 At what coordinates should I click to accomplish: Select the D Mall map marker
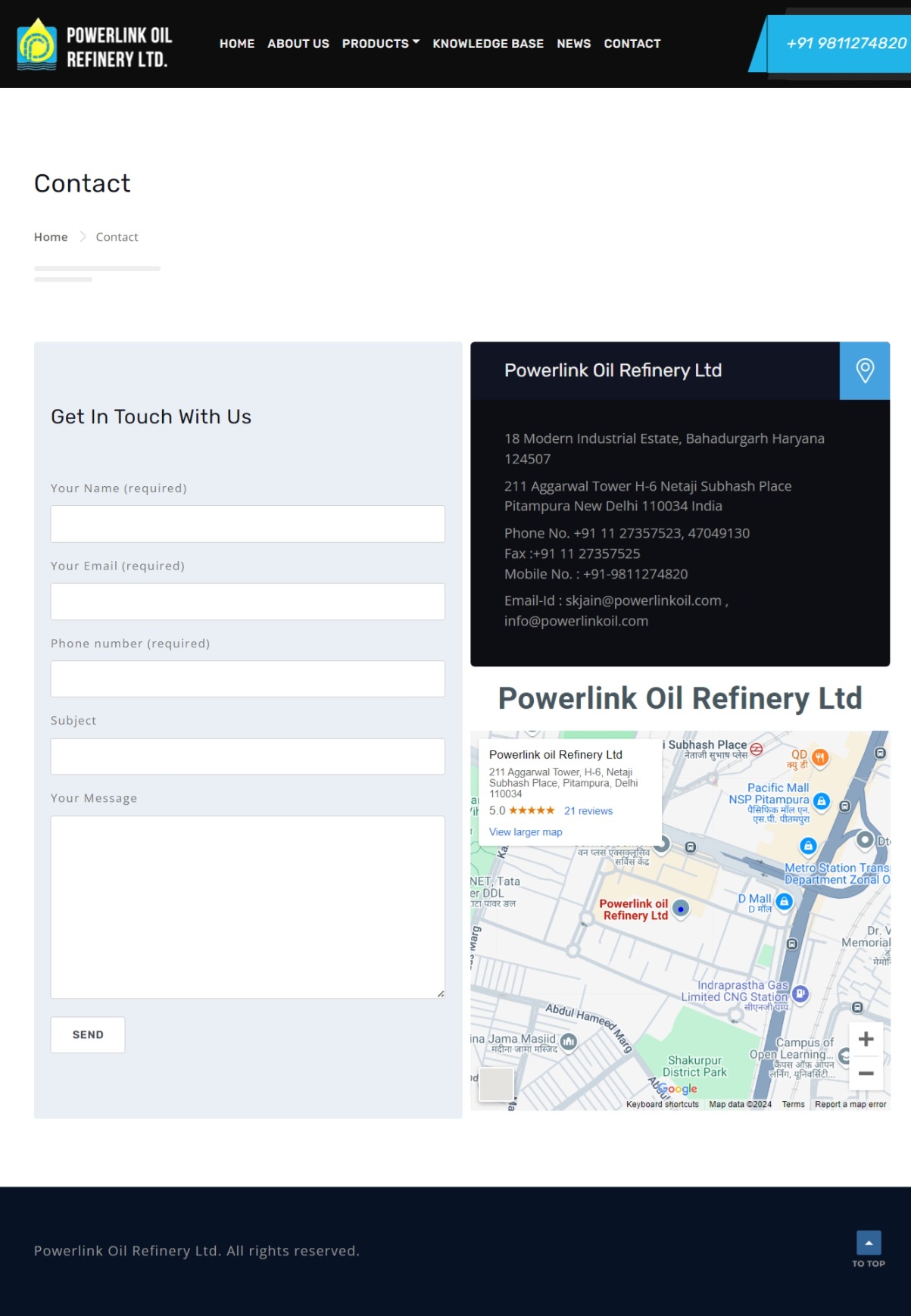point(785,901)
